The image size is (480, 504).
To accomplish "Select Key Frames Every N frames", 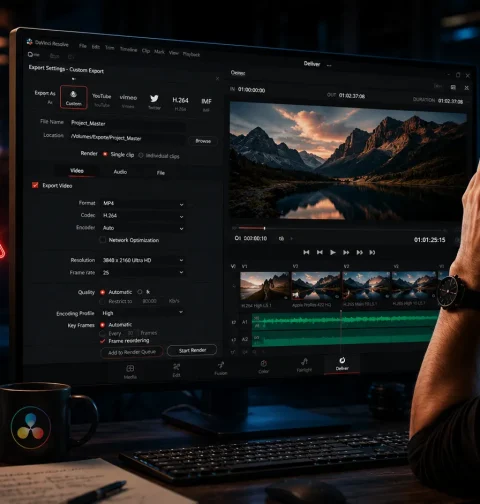I will coord(102,333).
